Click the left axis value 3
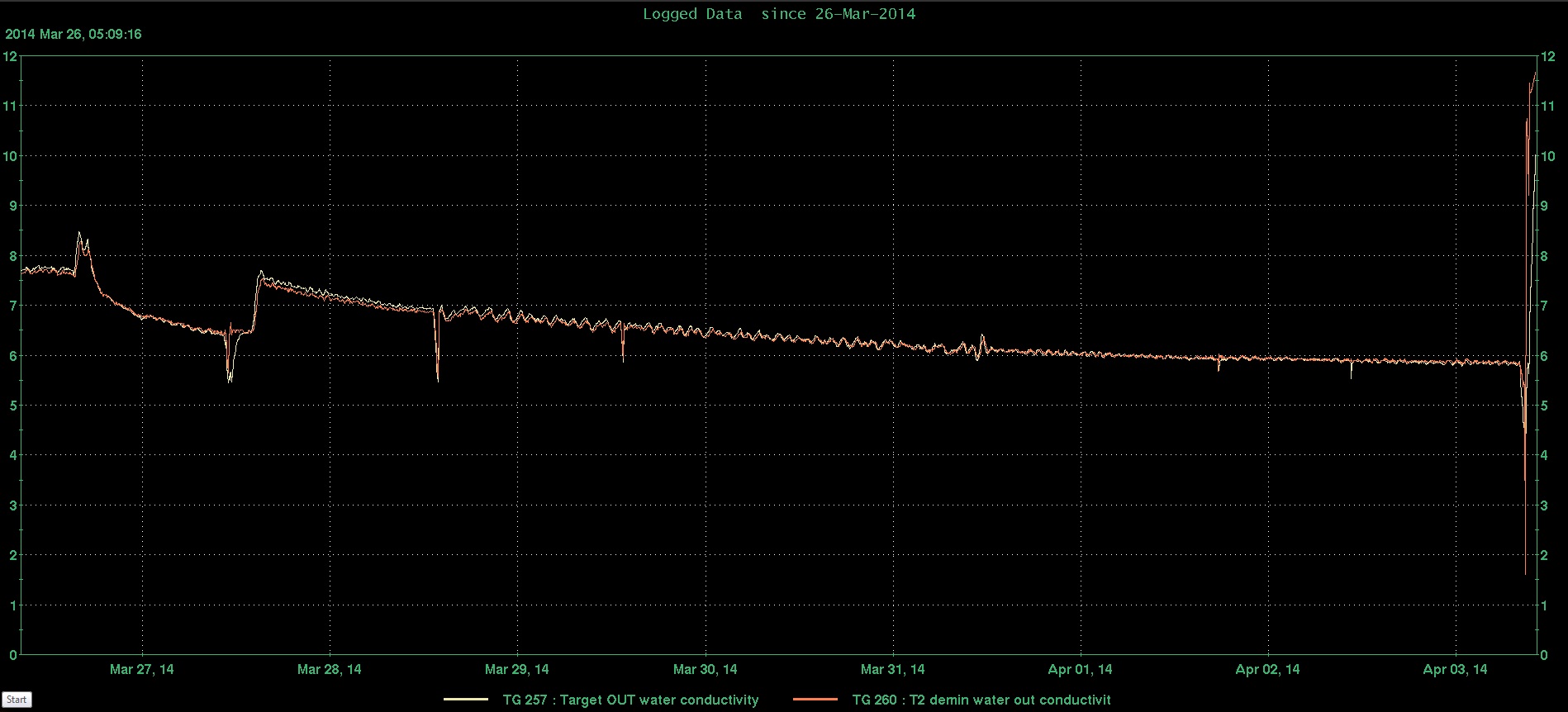The height and width of the screenshot is (712, 1568). (13, 506)
